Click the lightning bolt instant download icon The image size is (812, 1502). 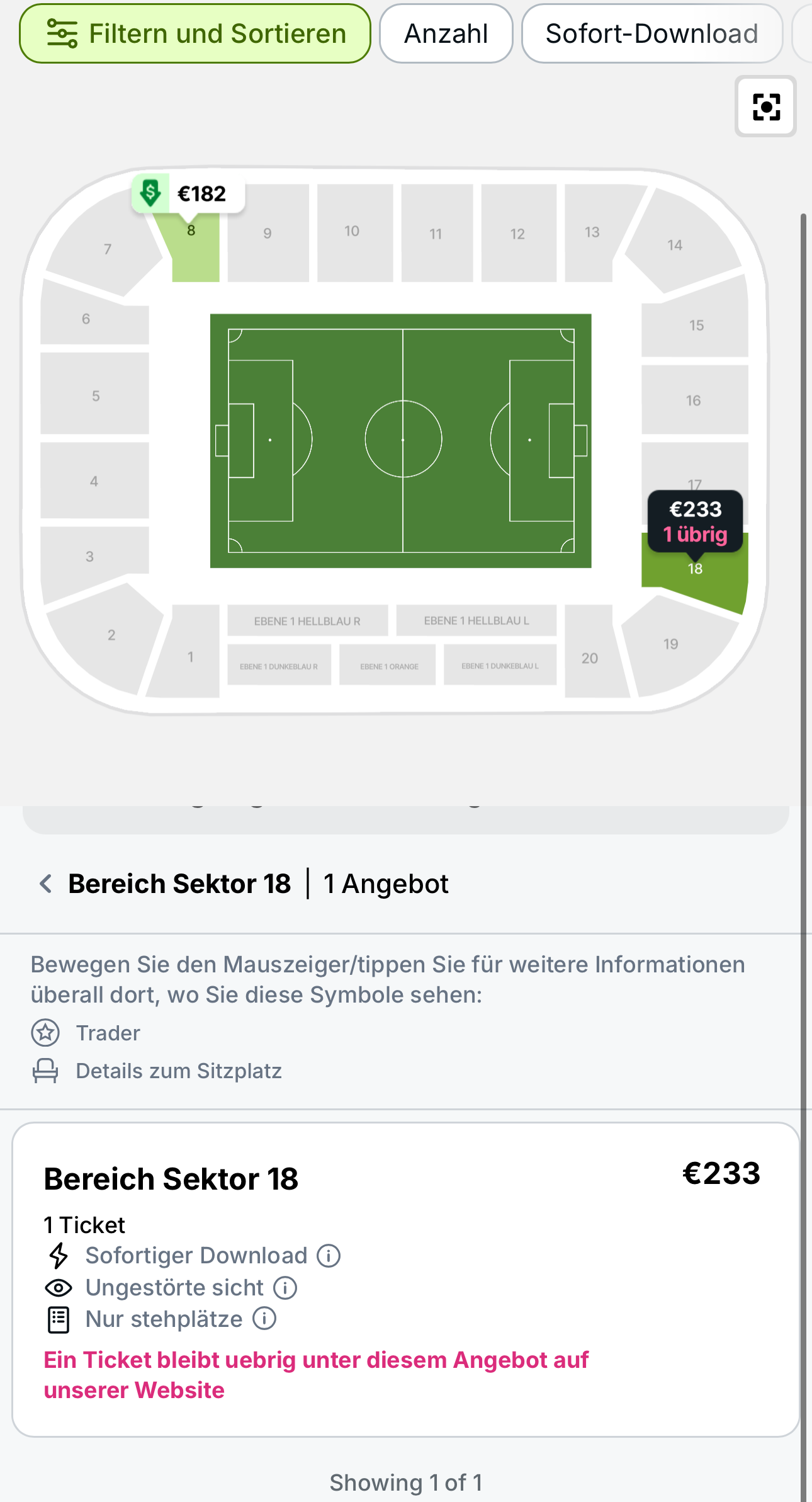[59, 1256]
